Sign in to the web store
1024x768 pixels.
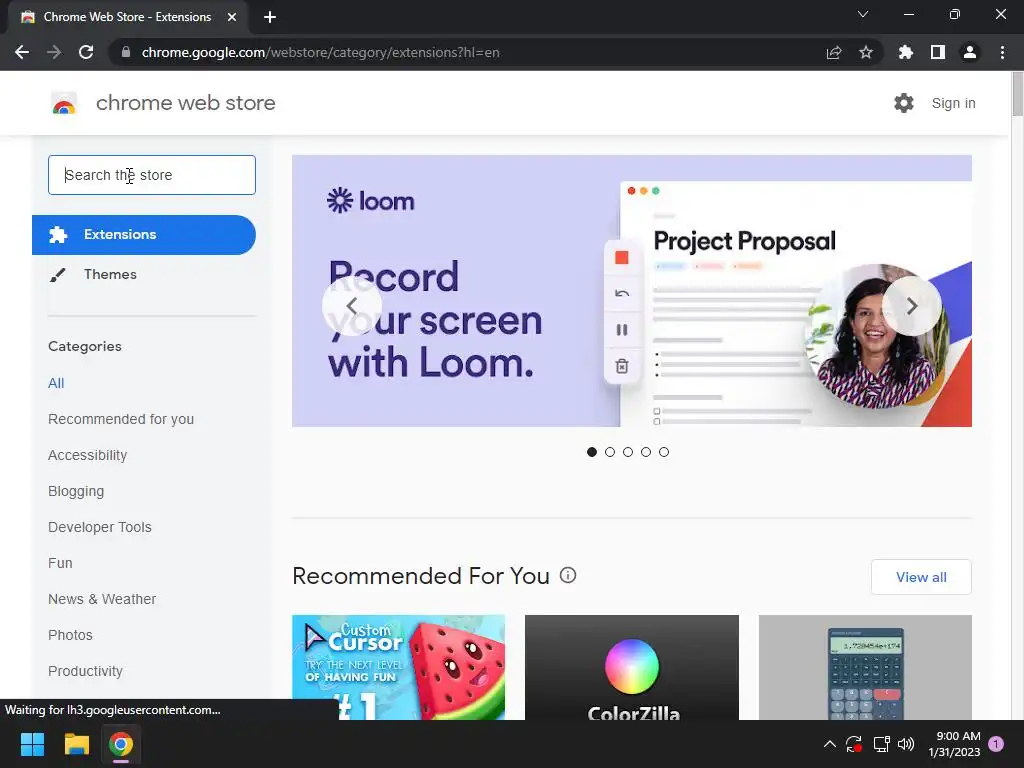pos(953,103)
